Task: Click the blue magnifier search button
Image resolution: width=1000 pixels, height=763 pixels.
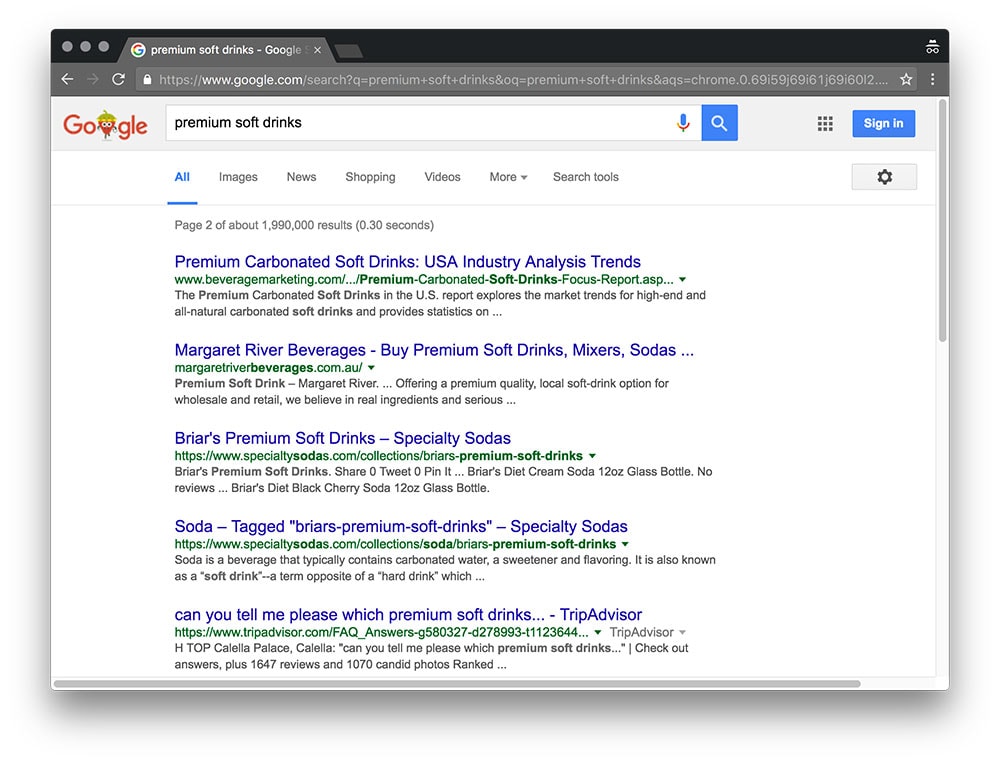Action: tap(719, 122)
